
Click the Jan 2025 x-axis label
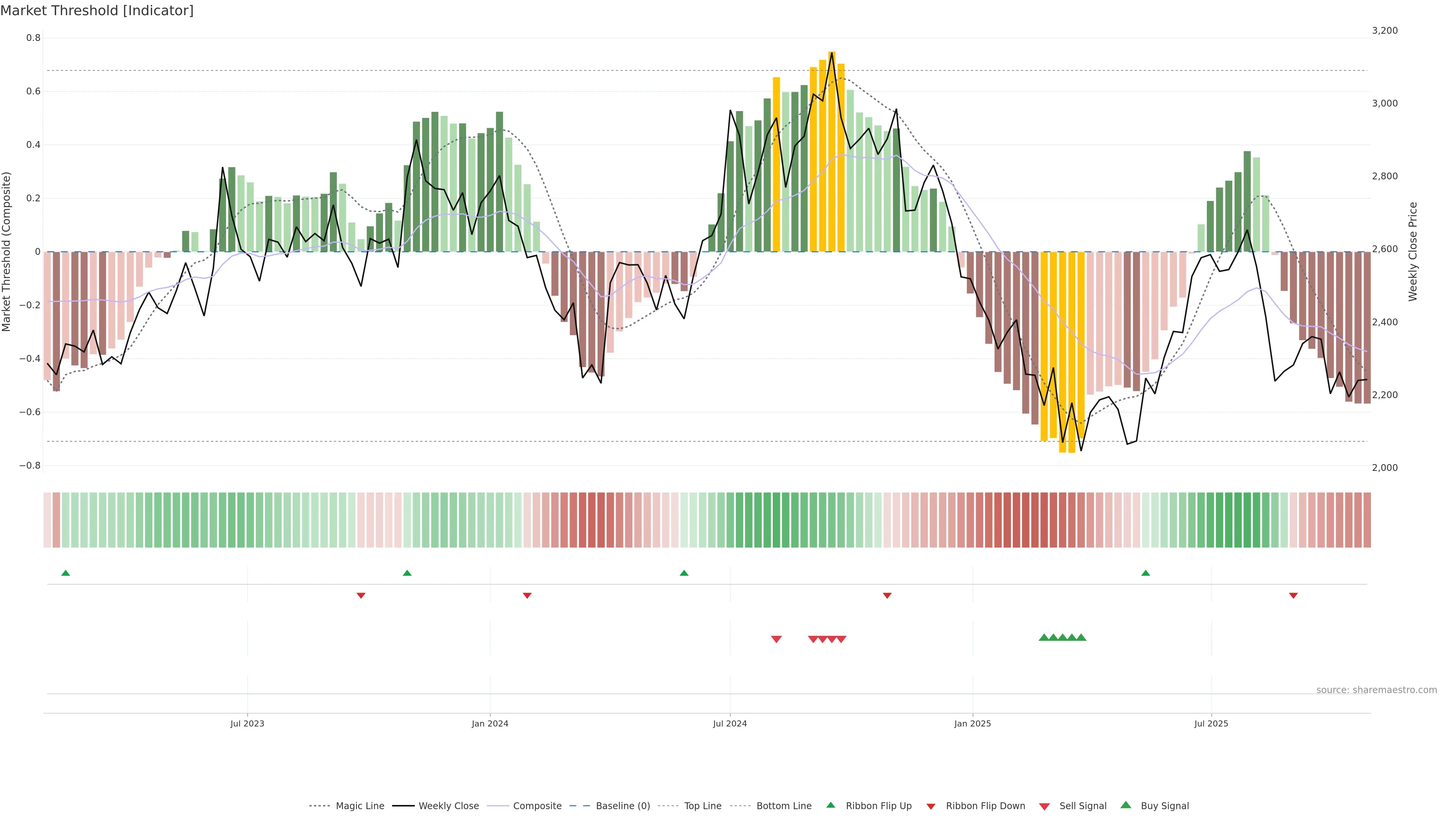tap(972, 723)
